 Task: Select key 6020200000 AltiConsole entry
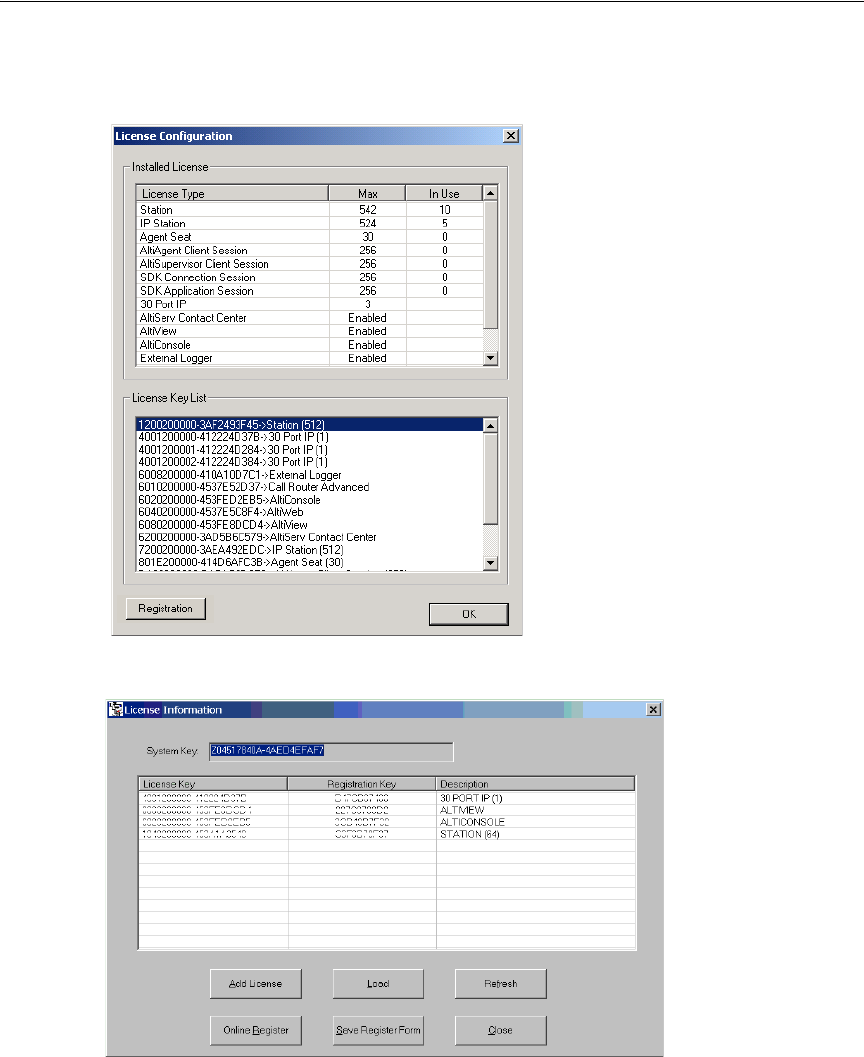(x=310, y=500)
